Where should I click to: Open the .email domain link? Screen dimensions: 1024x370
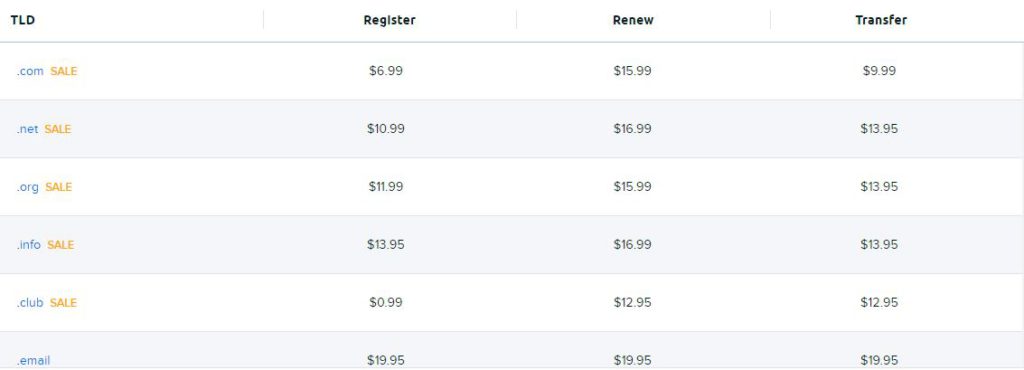[x=33, y=361]
